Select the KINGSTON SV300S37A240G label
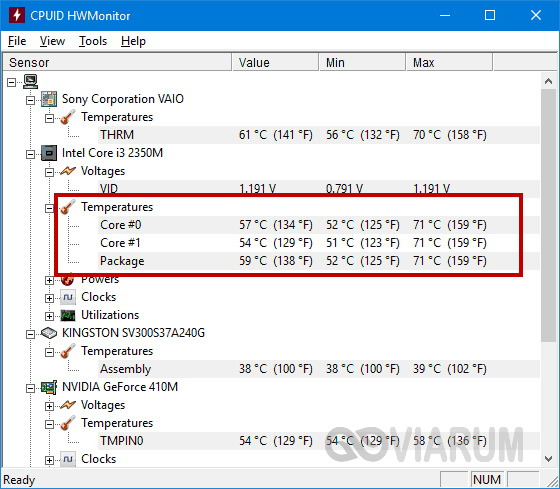Screen dimensions: 560x489 click(x=133, y=333)
